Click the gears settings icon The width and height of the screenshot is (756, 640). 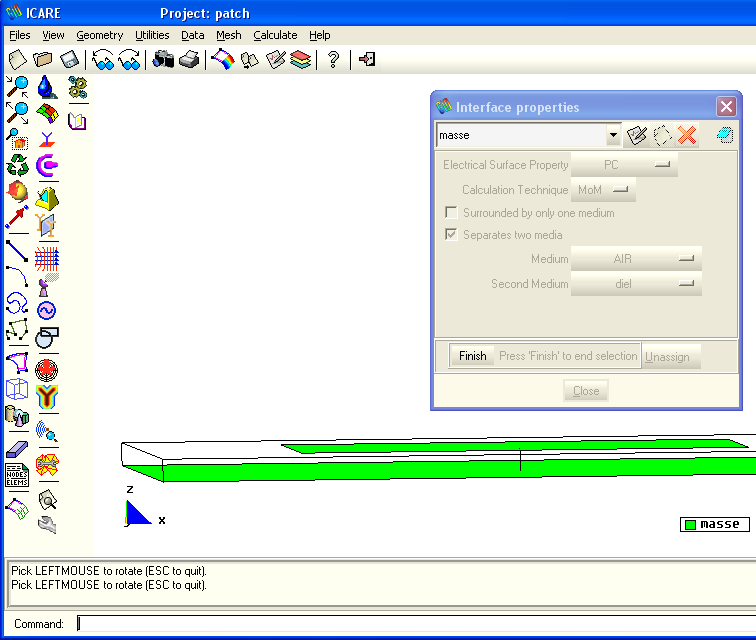pos(78,87)
